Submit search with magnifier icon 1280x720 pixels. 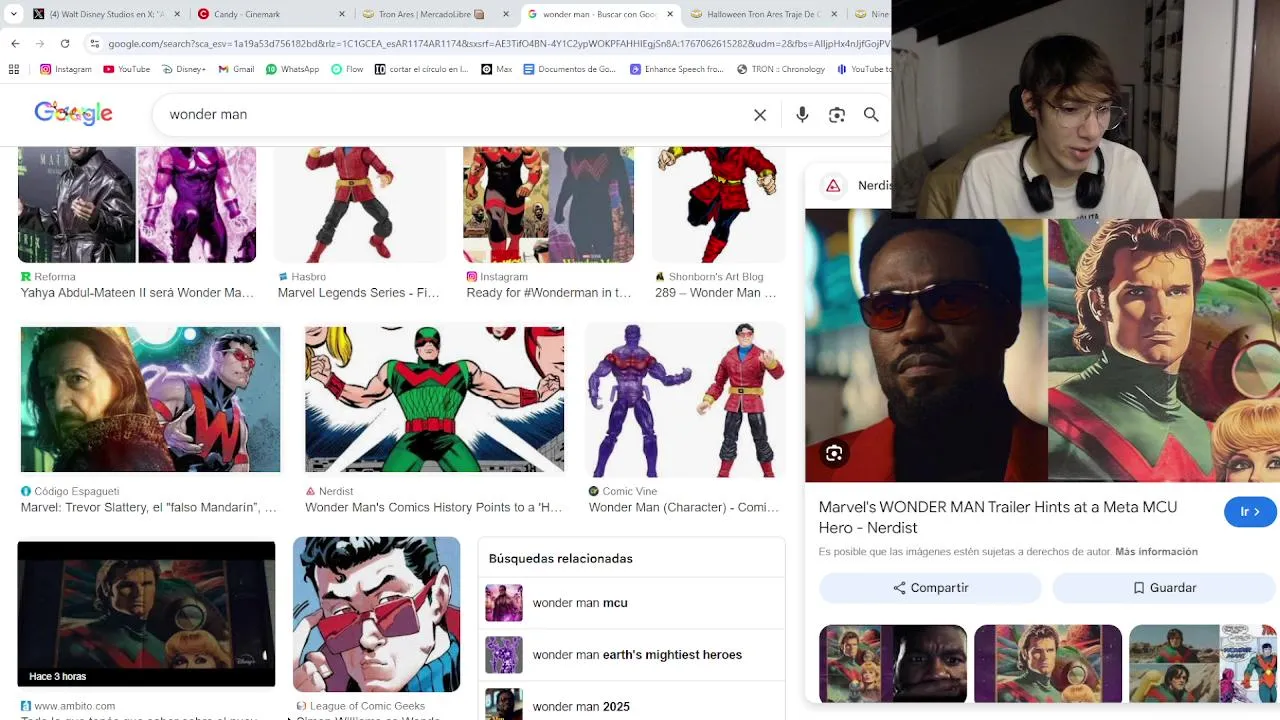pyautogui.click(x=871, y=115)
